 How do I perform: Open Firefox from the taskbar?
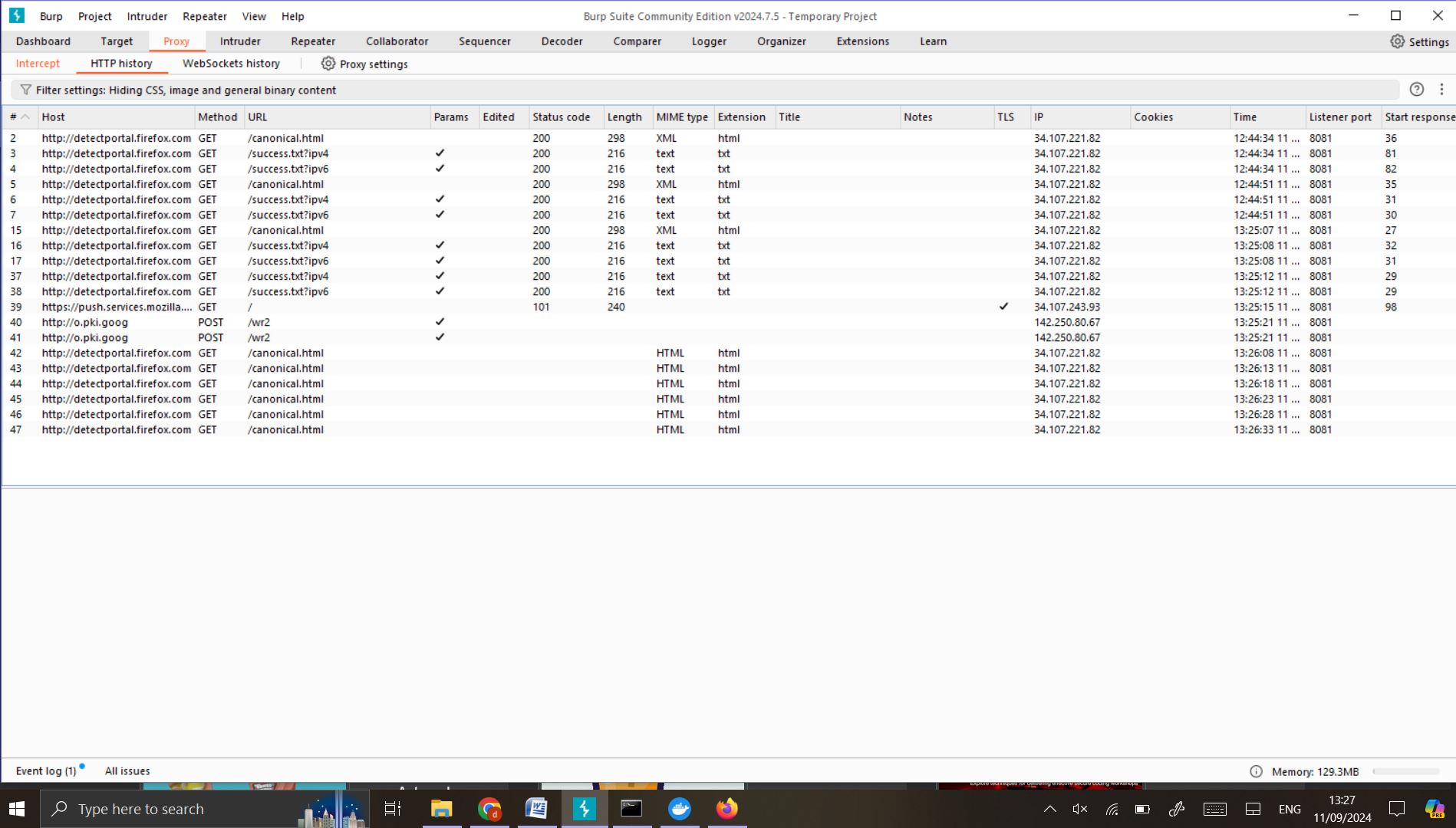click(726, 809)
